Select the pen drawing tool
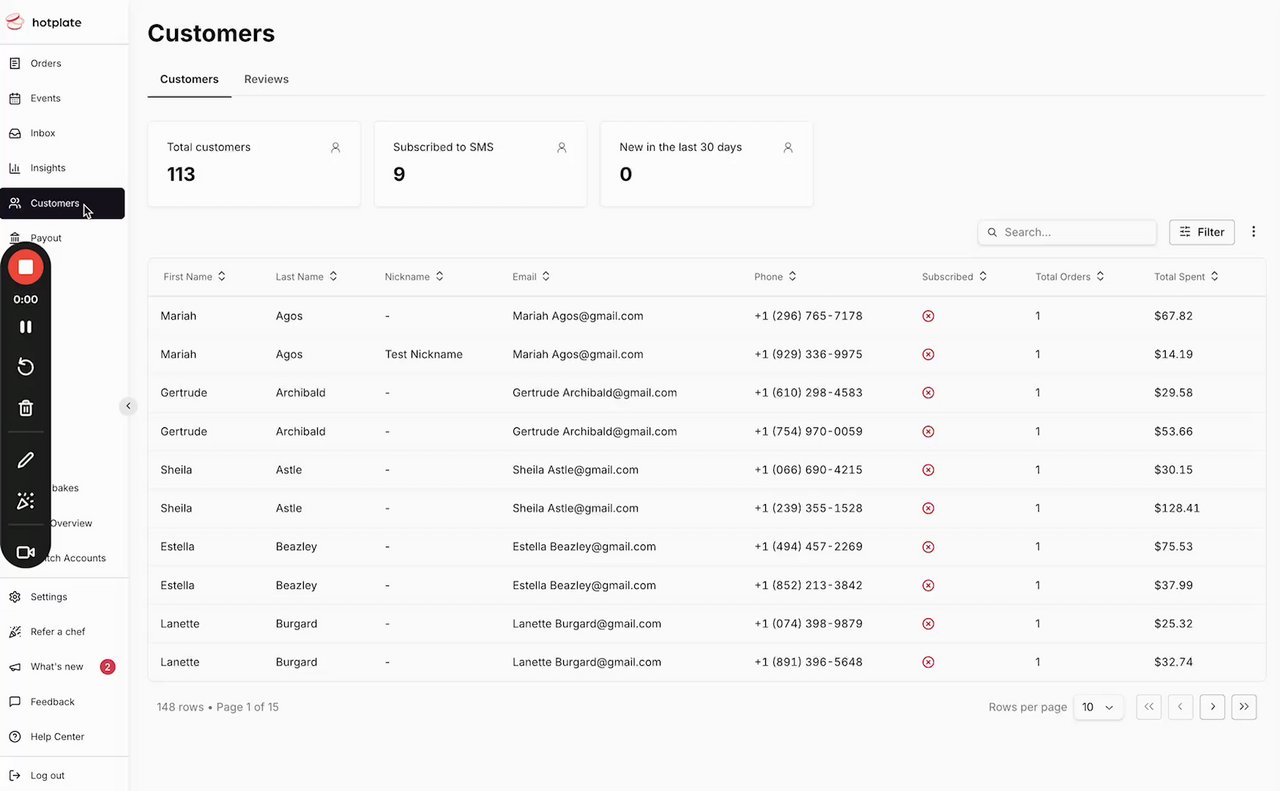 (x=26, y=460)
